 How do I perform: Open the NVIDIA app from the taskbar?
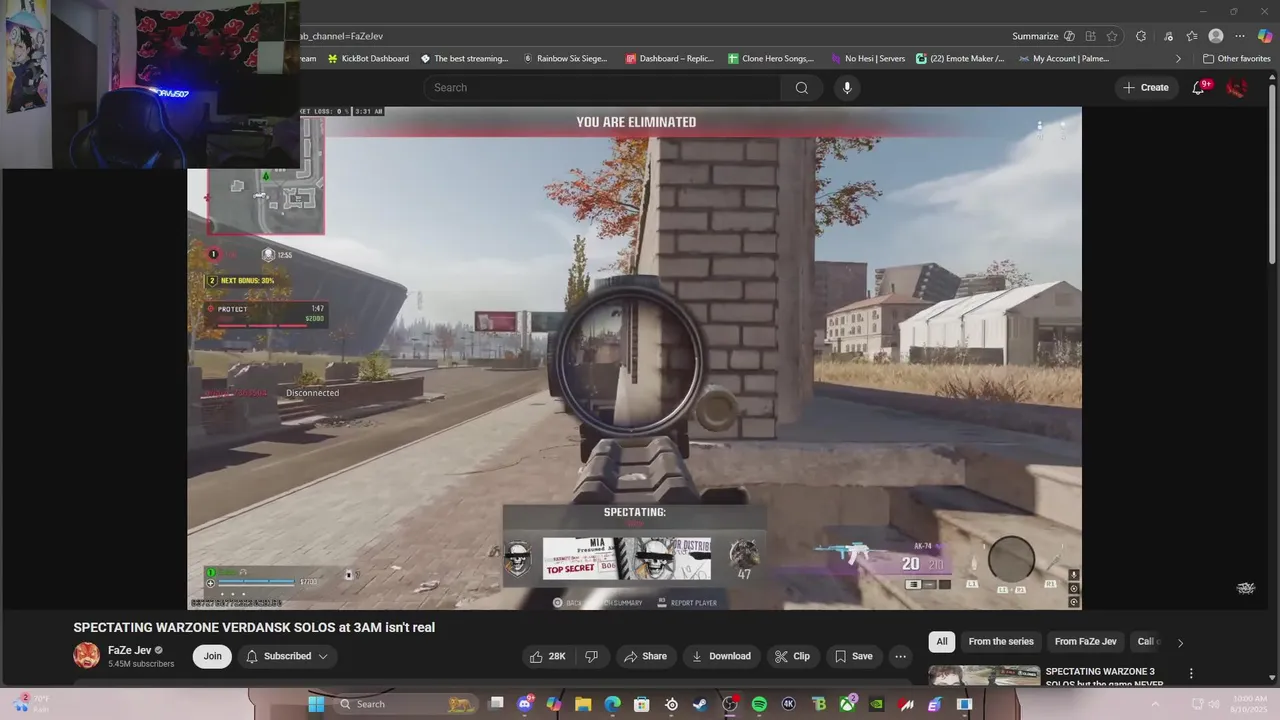(878, 704)
